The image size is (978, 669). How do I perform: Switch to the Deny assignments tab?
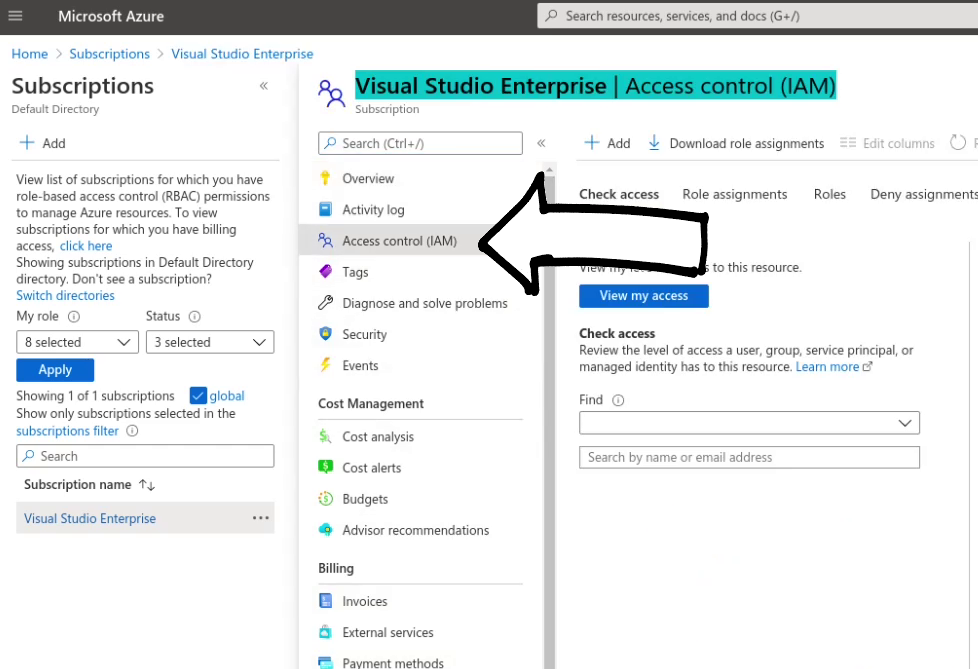coord(924,195)
